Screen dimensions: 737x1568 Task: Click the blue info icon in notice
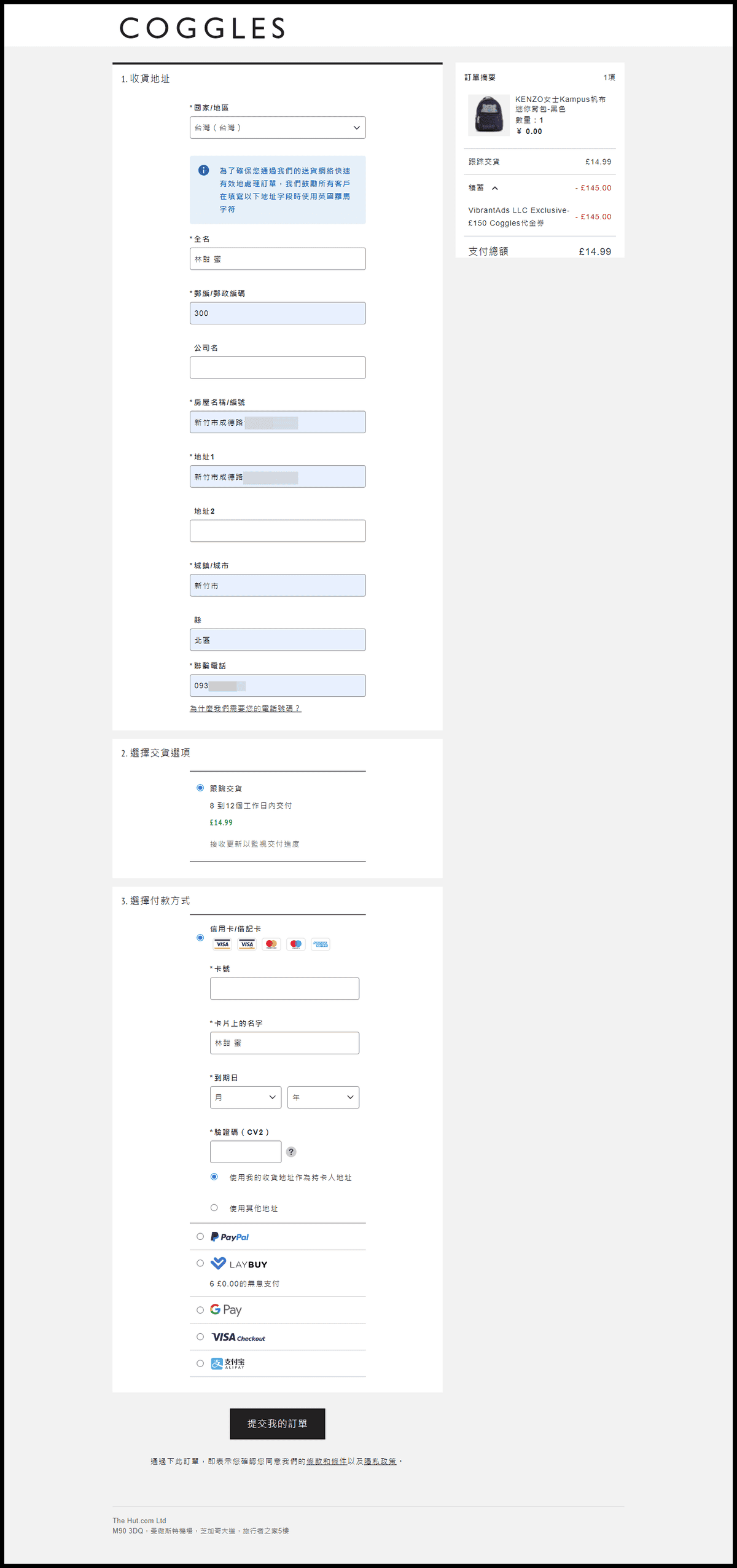(x=203, y=170)
